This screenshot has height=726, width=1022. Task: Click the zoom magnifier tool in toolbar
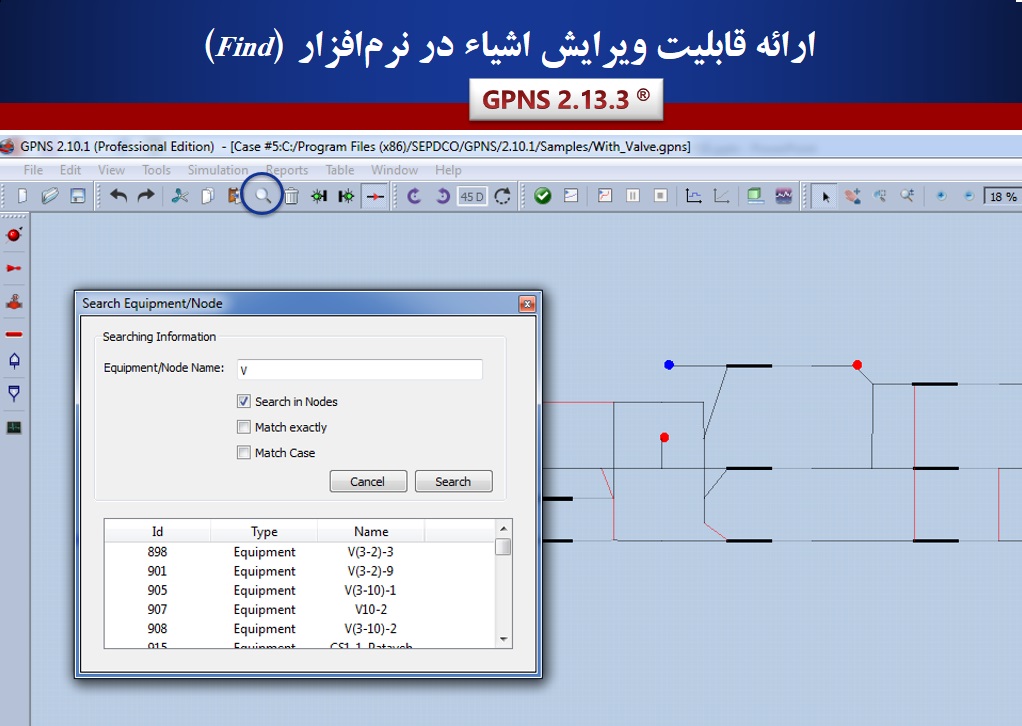907,196
